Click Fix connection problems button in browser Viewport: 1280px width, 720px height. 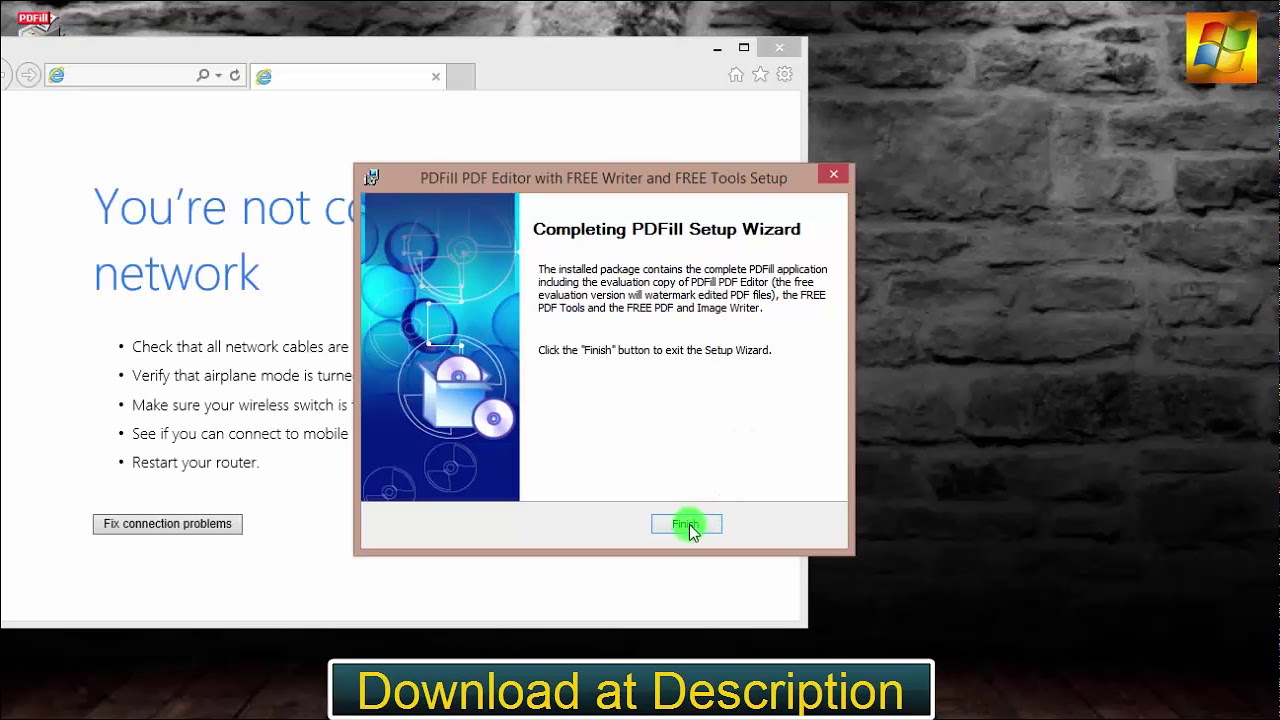167,524
